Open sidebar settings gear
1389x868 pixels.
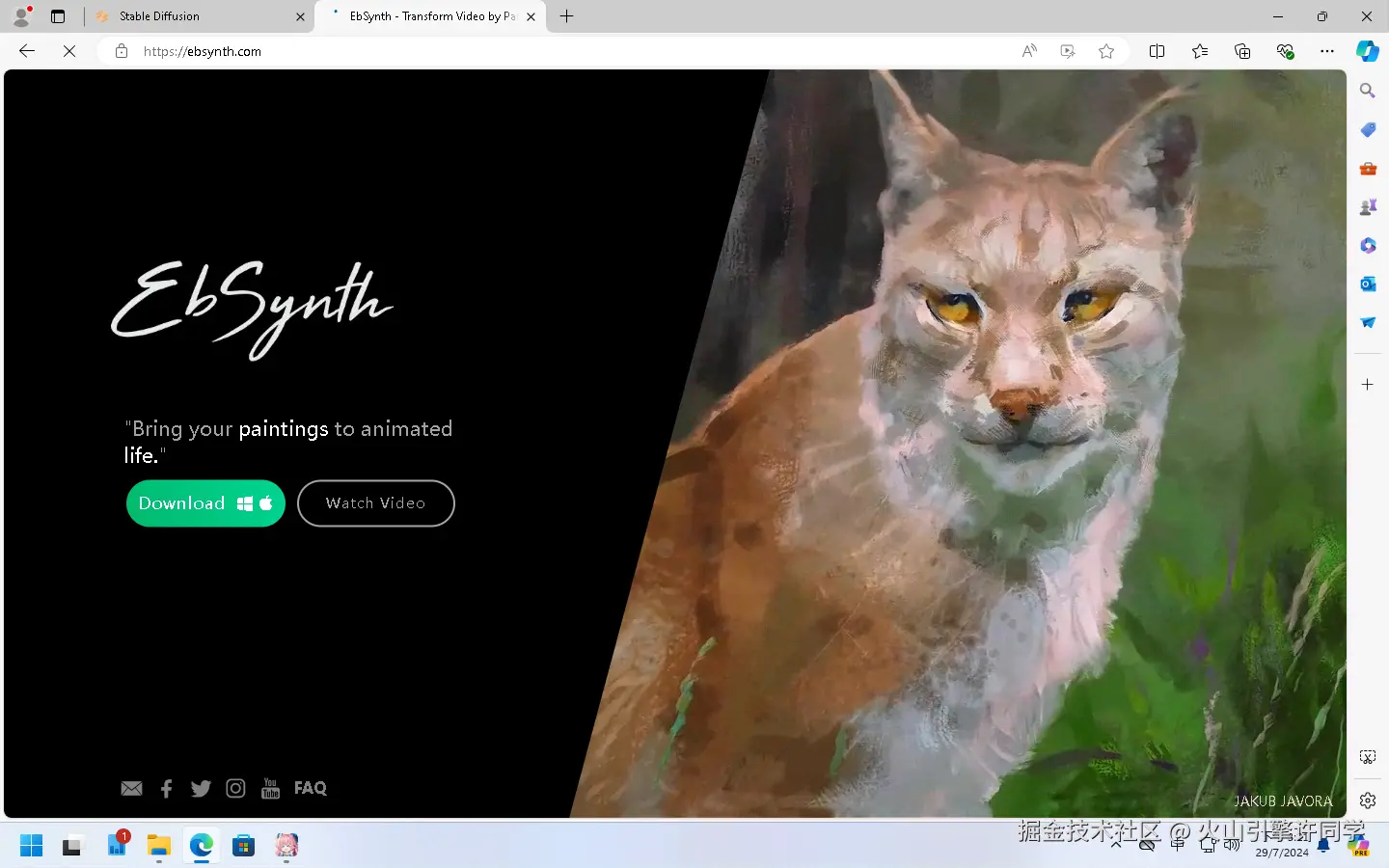pos(1368,800)
